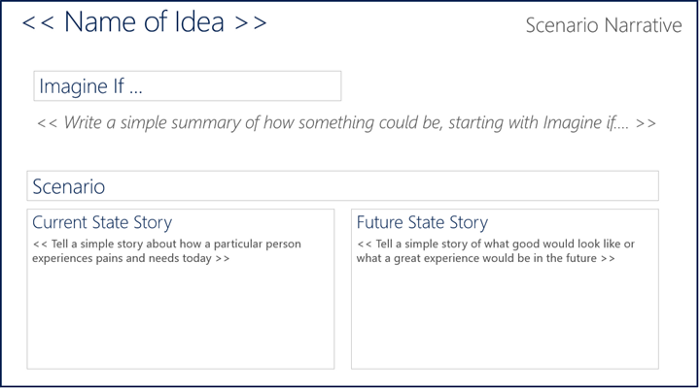Click the line "Tell a simple story of what good would look like"
Viewport: 700px width, 388px height.
[x=496, y=244]
